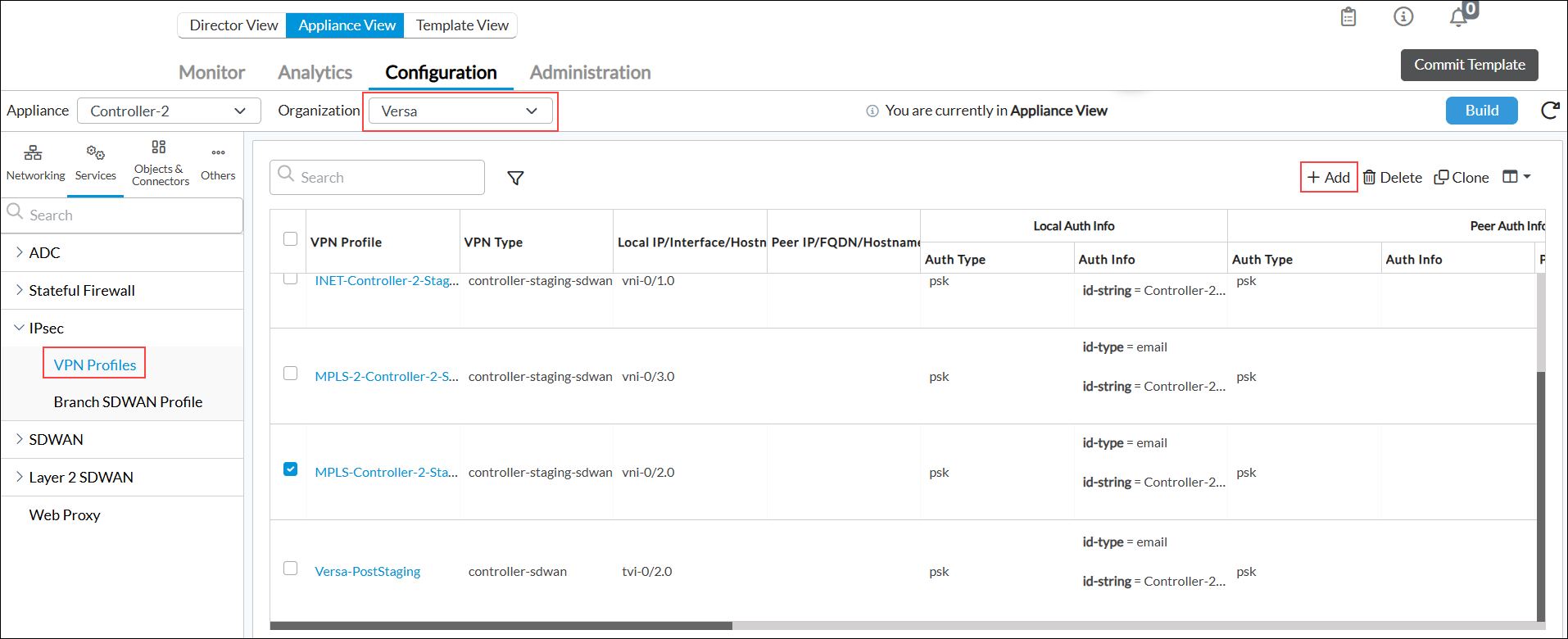Screen dimensions: 1568x639
Task: Open the Organization Versa dropdown
Action: [x=460, y=111]
